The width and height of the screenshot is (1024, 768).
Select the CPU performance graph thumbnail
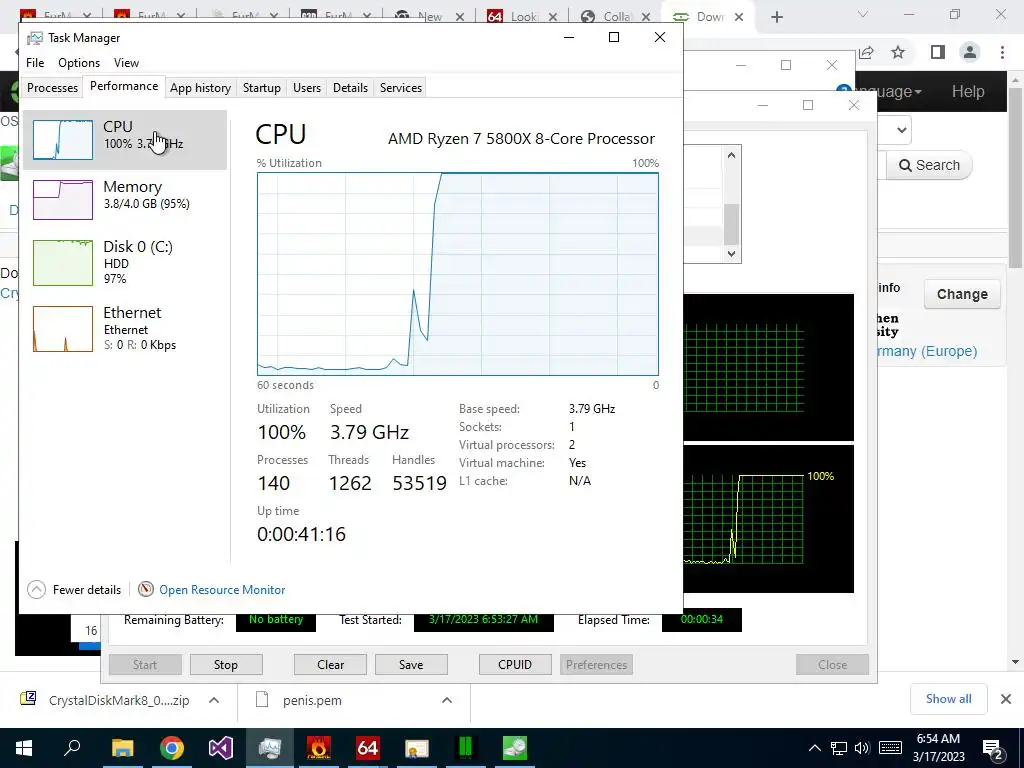tap(63, 139)
